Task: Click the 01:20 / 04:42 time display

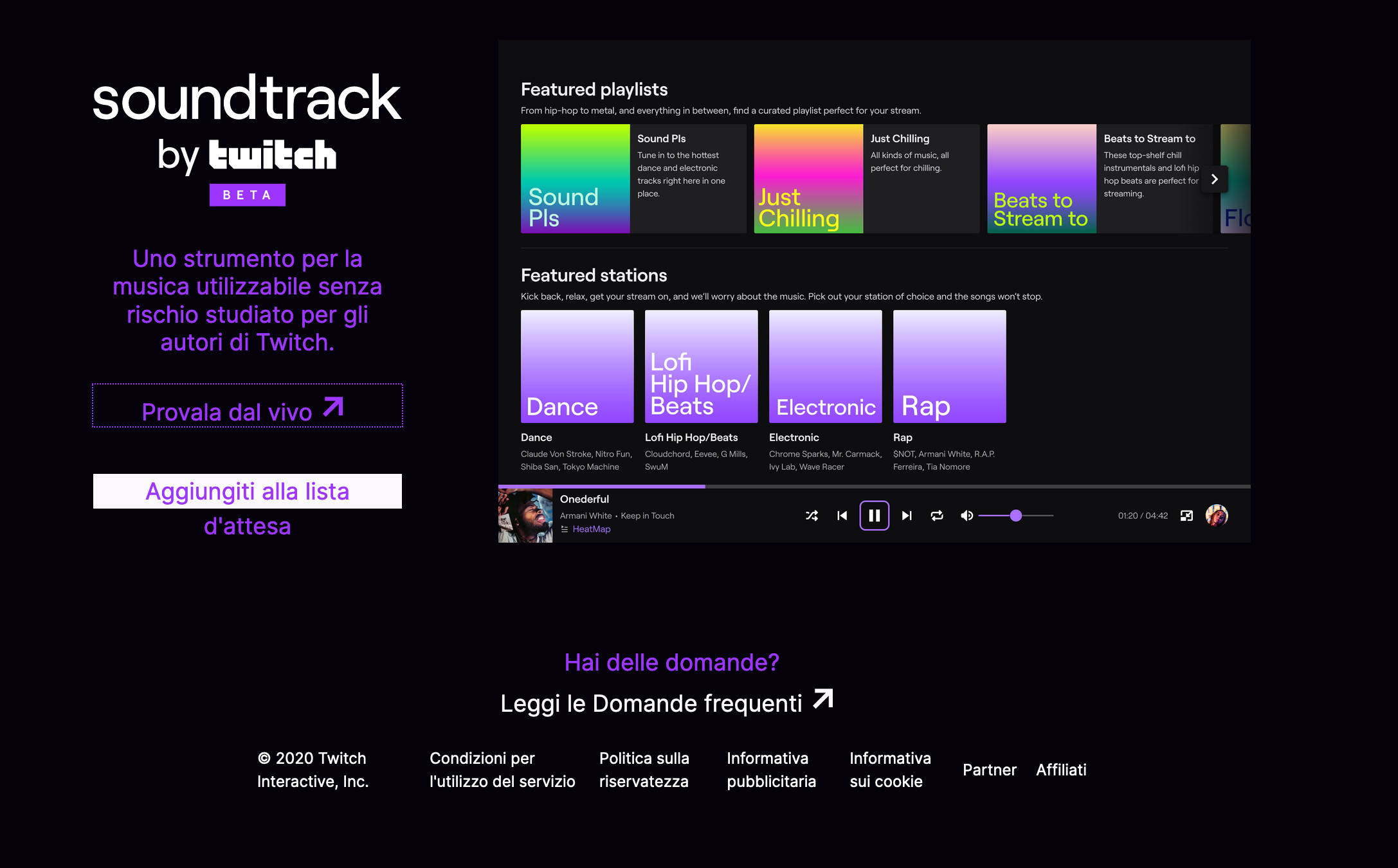Action: 1143,516
